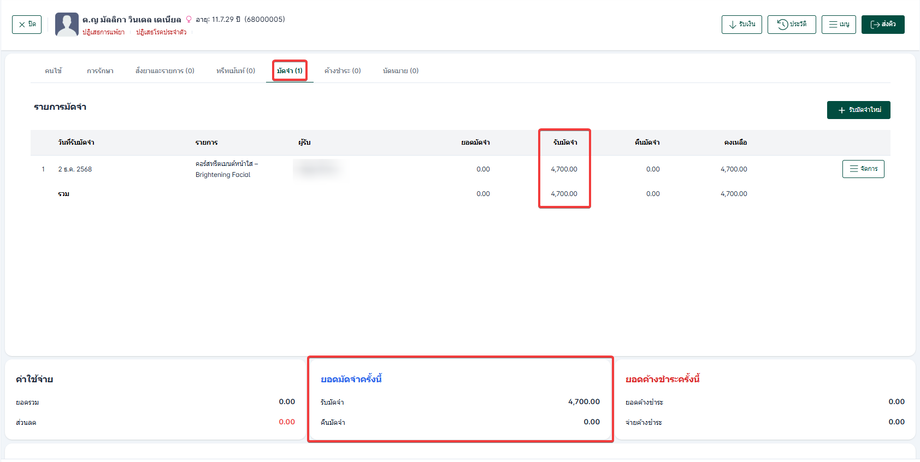Add a new deposit with รับมัดจำใหม่

tap(858, 110)
